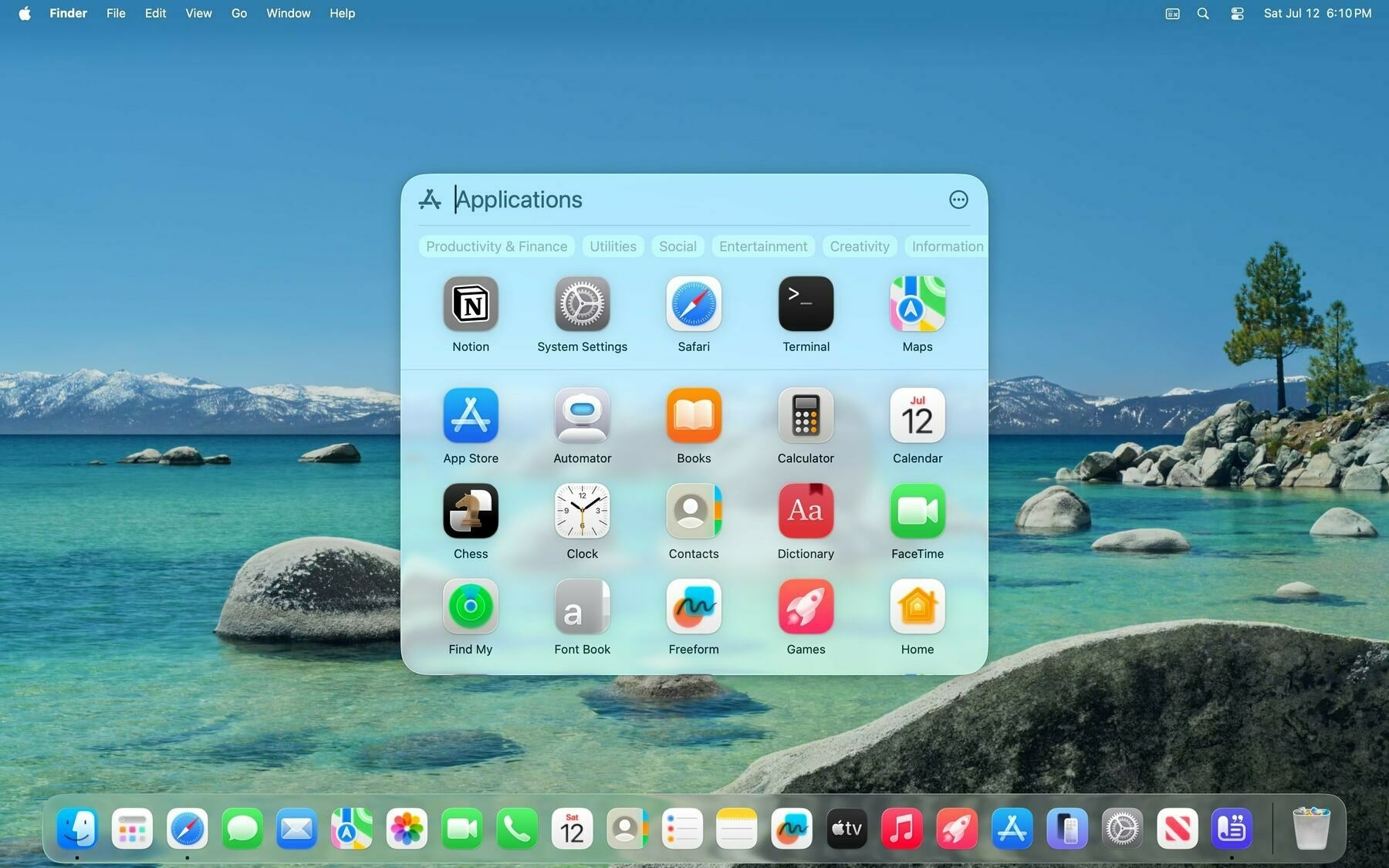
Task: Click the date and time in menu bar
Action: point(1317,13)
